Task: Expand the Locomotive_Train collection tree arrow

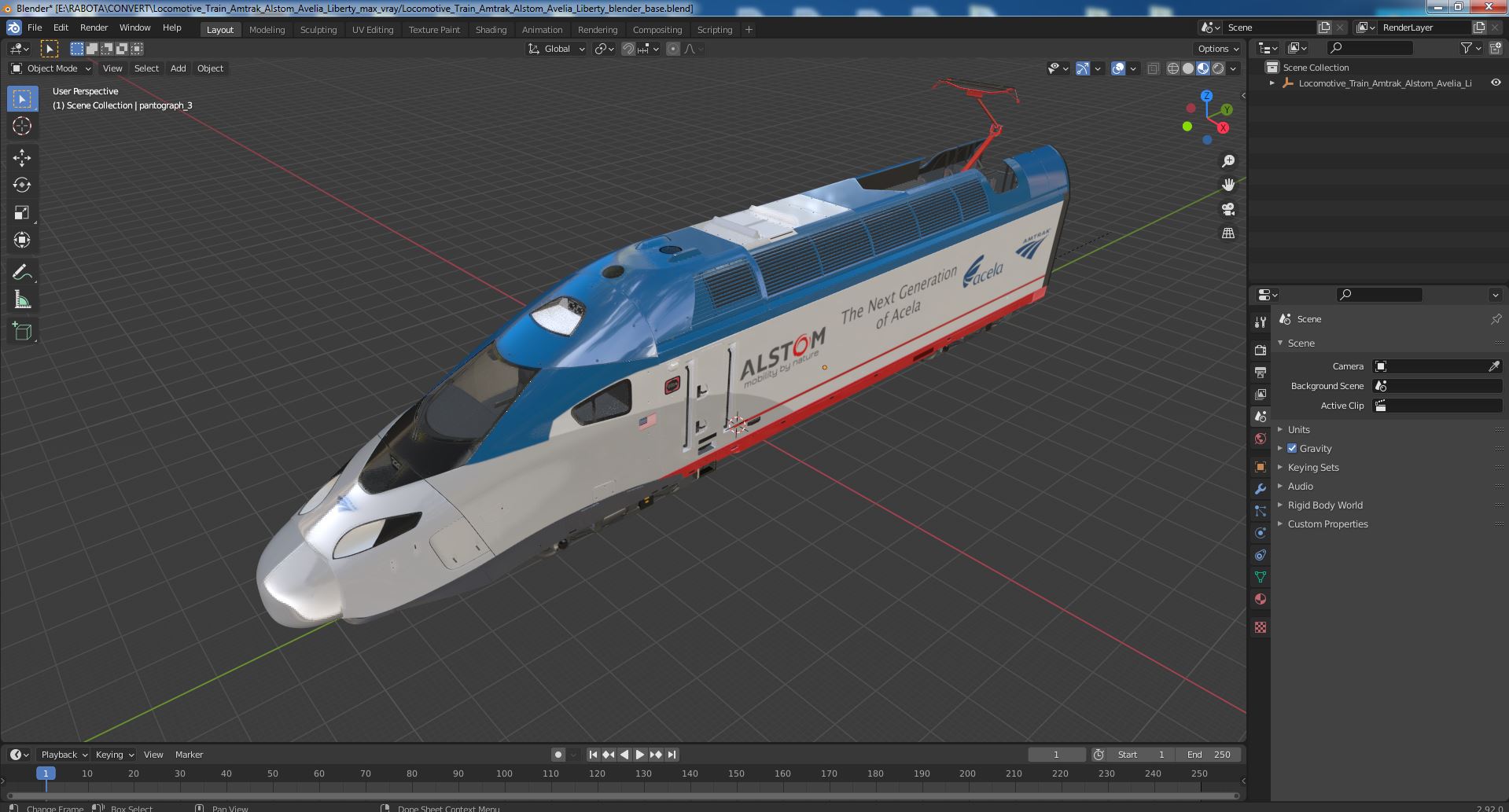Action: [x=1272, y=83]
